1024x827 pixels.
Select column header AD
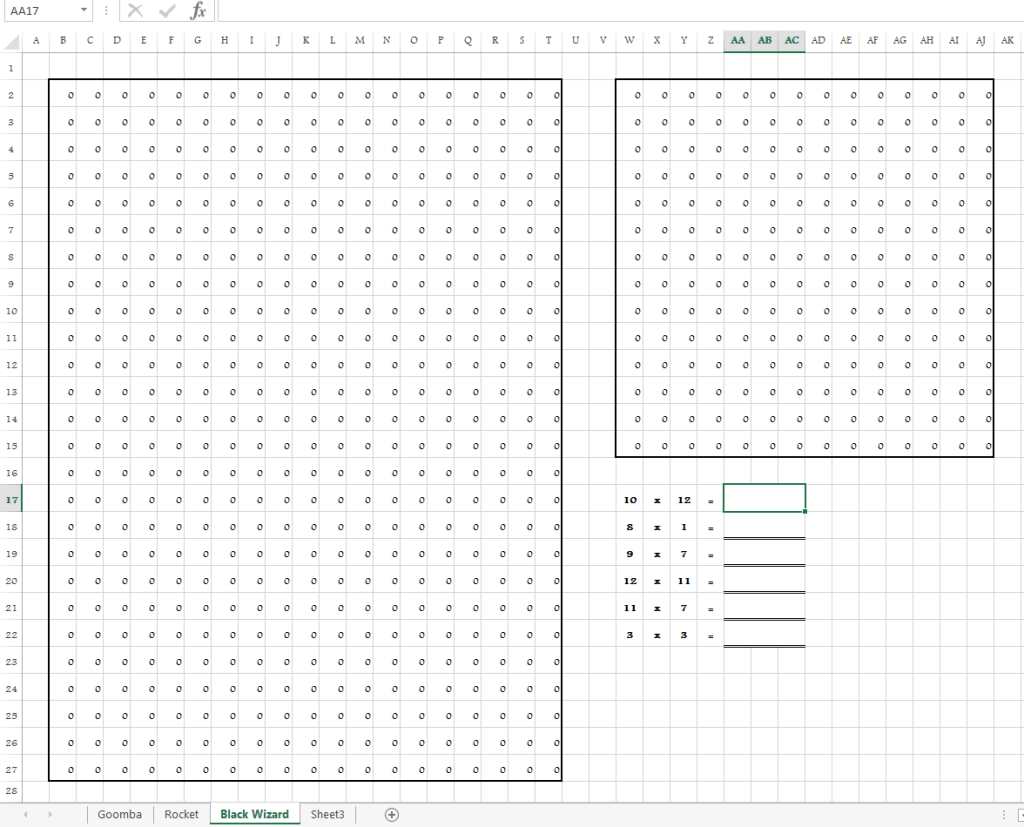819,40
